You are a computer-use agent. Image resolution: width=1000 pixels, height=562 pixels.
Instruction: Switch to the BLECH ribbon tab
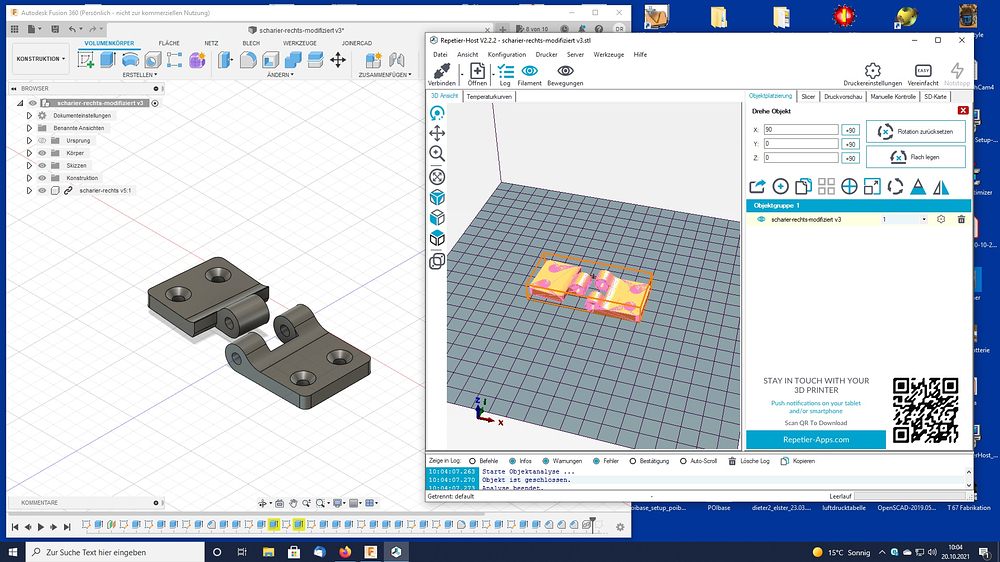point(251,43)
